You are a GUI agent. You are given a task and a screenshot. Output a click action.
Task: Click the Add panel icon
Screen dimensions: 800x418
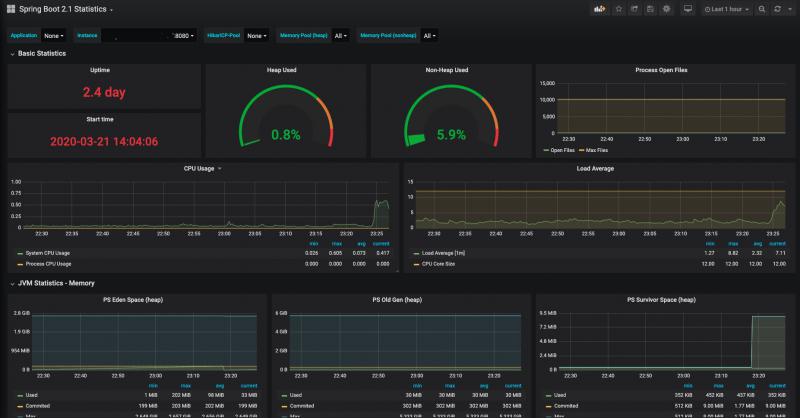(600, 9)
